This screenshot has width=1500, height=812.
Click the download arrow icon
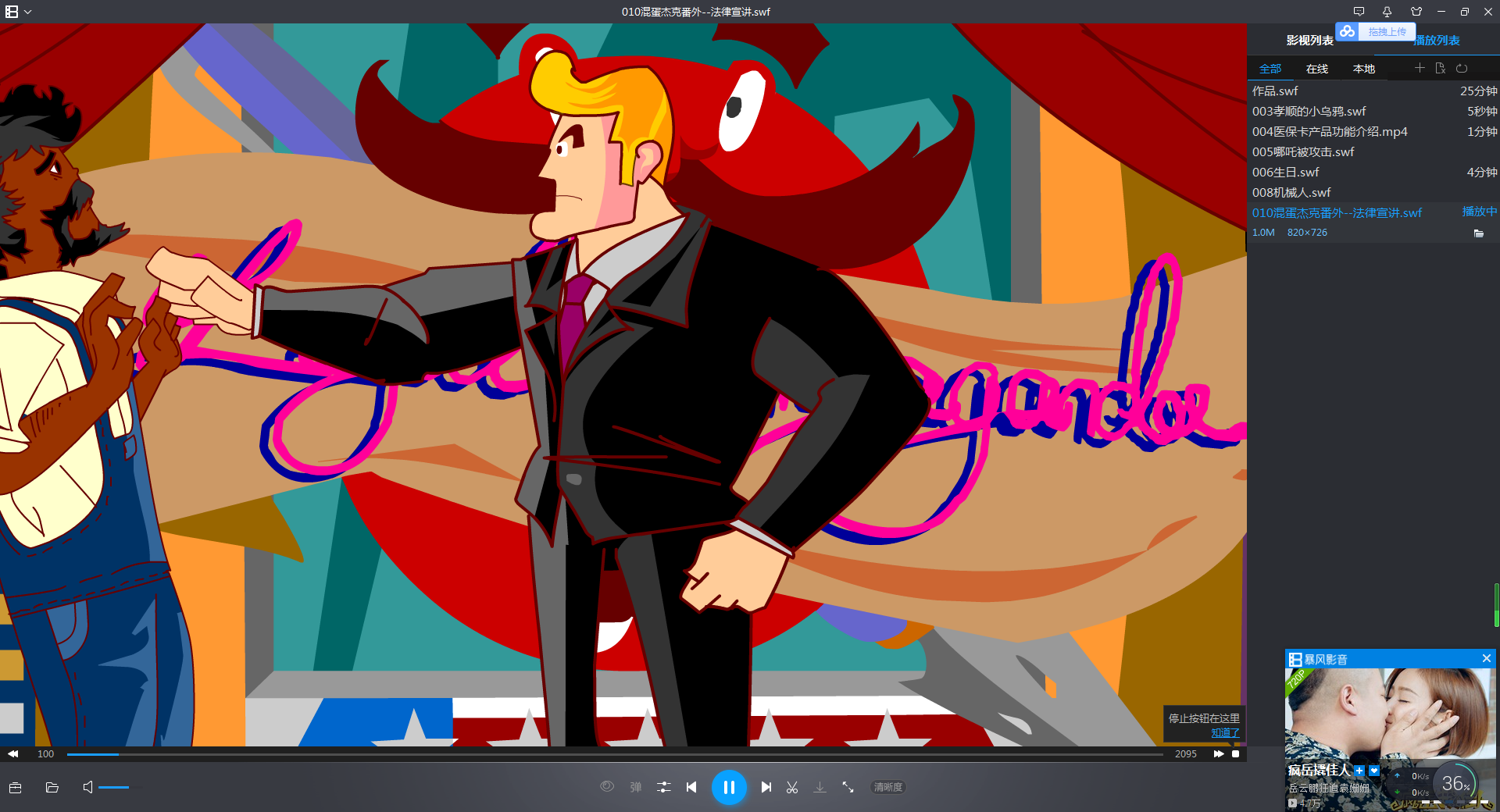pos(820,787)
